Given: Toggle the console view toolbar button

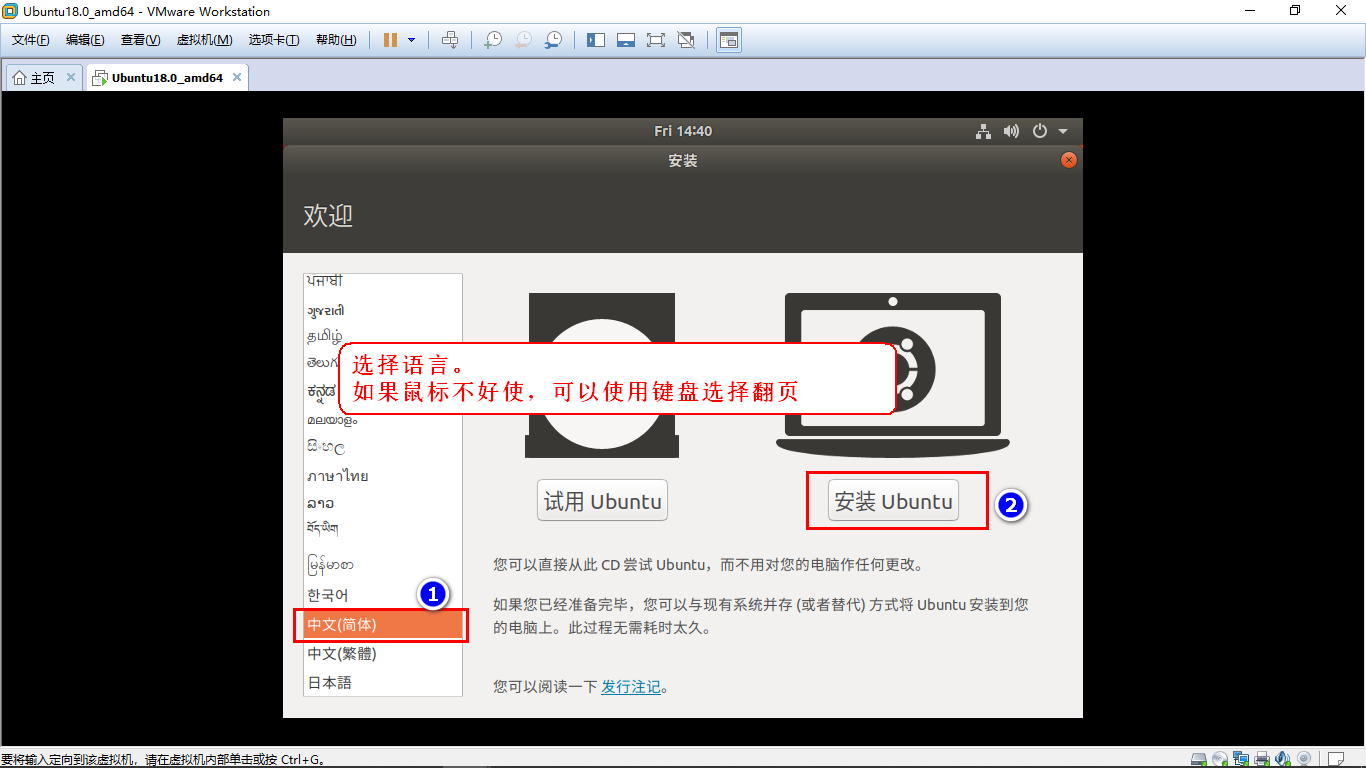Looking at the screenshot, I should [729, 40].
